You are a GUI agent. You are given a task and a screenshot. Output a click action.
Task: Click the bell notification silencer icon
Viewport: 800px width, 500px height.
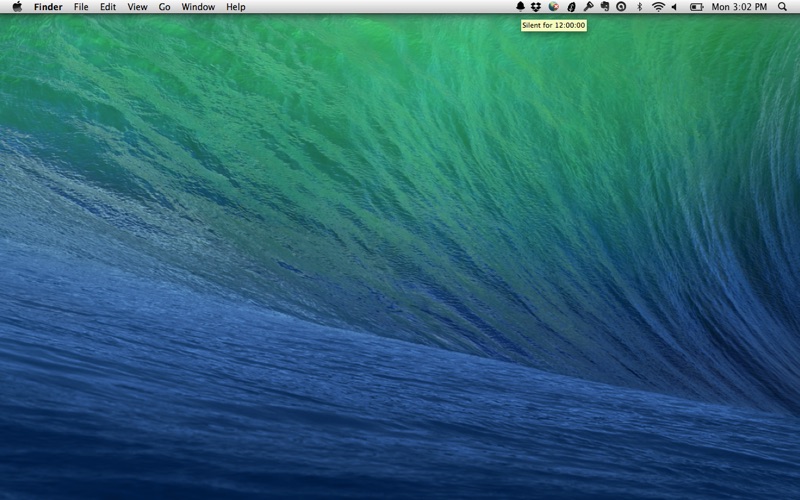tap(520, 7)
